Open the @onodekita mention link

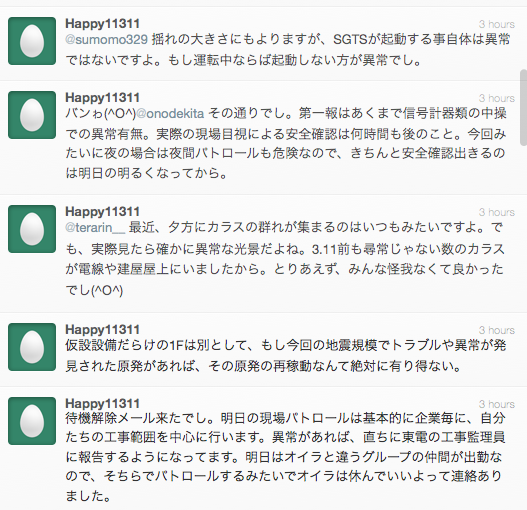170,114
